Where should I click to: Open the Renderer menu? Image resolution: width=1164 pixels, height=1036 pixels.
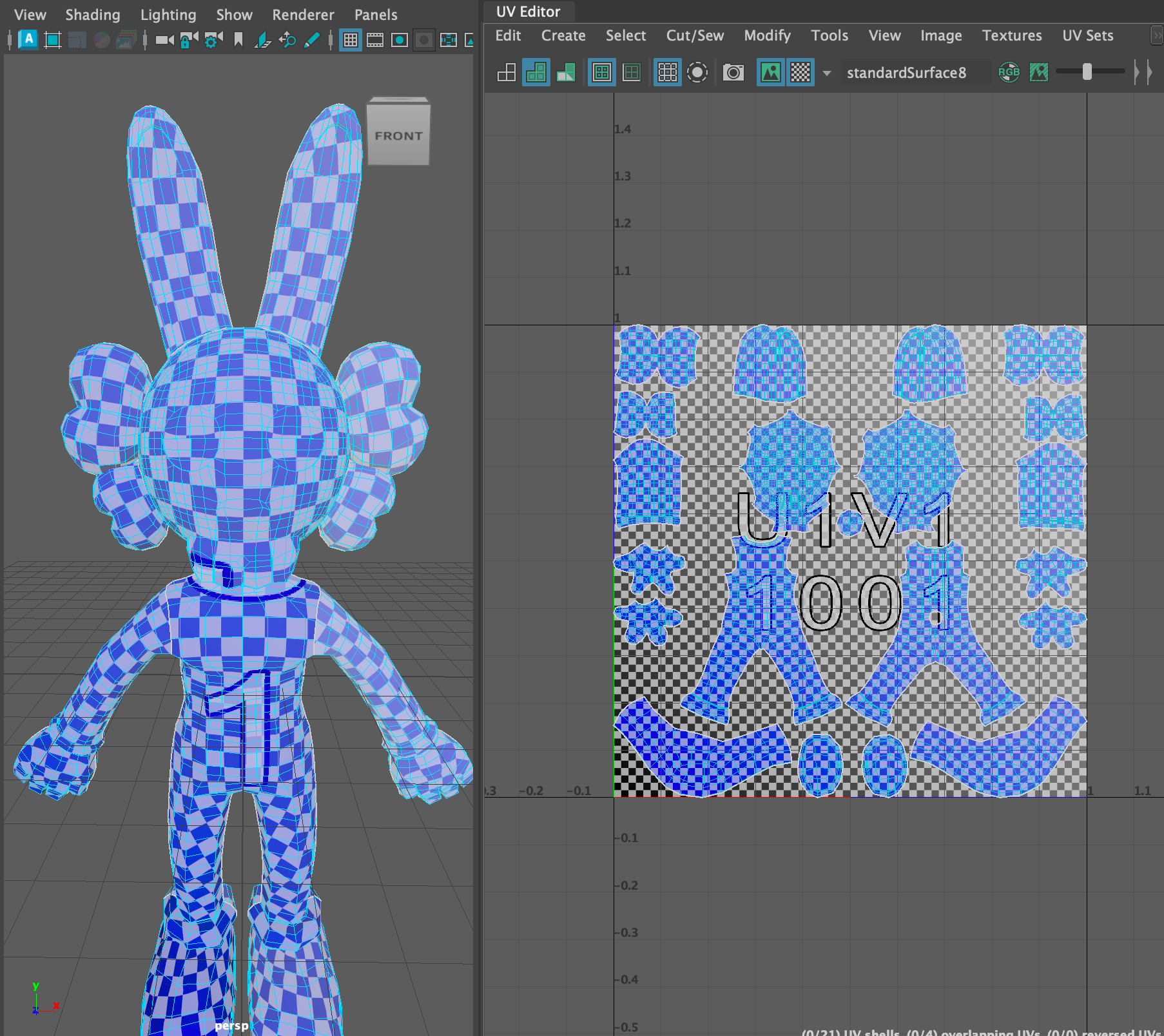pos(303,15)
